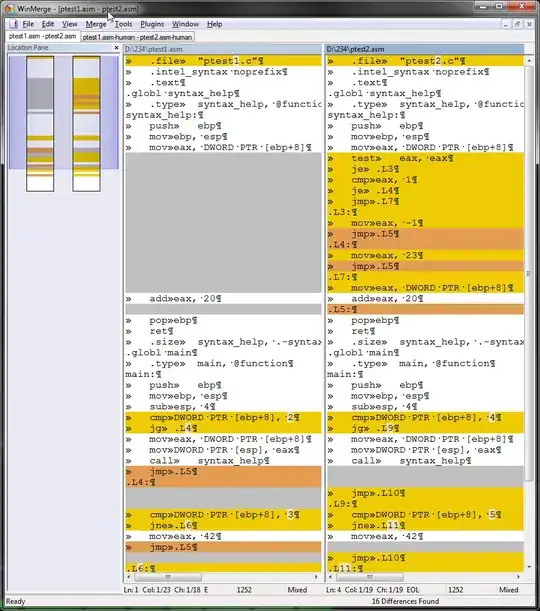Click the right pane vertical scrollbar thumb
Screen dimensions: 540x611
[x=529, y=273]
